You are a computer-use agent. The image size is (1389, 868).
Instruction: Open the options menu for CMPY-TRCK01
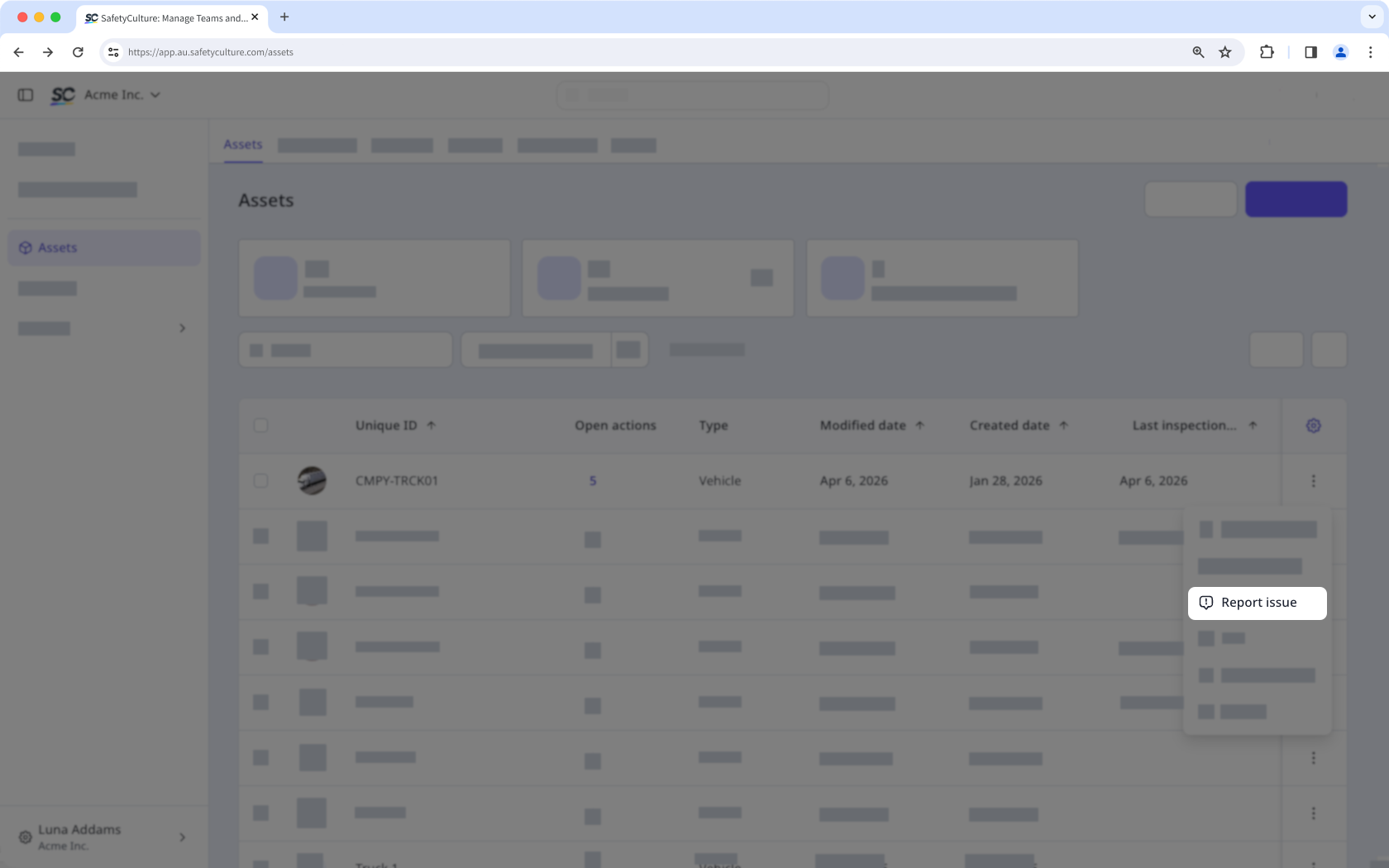coord(1313,480)
